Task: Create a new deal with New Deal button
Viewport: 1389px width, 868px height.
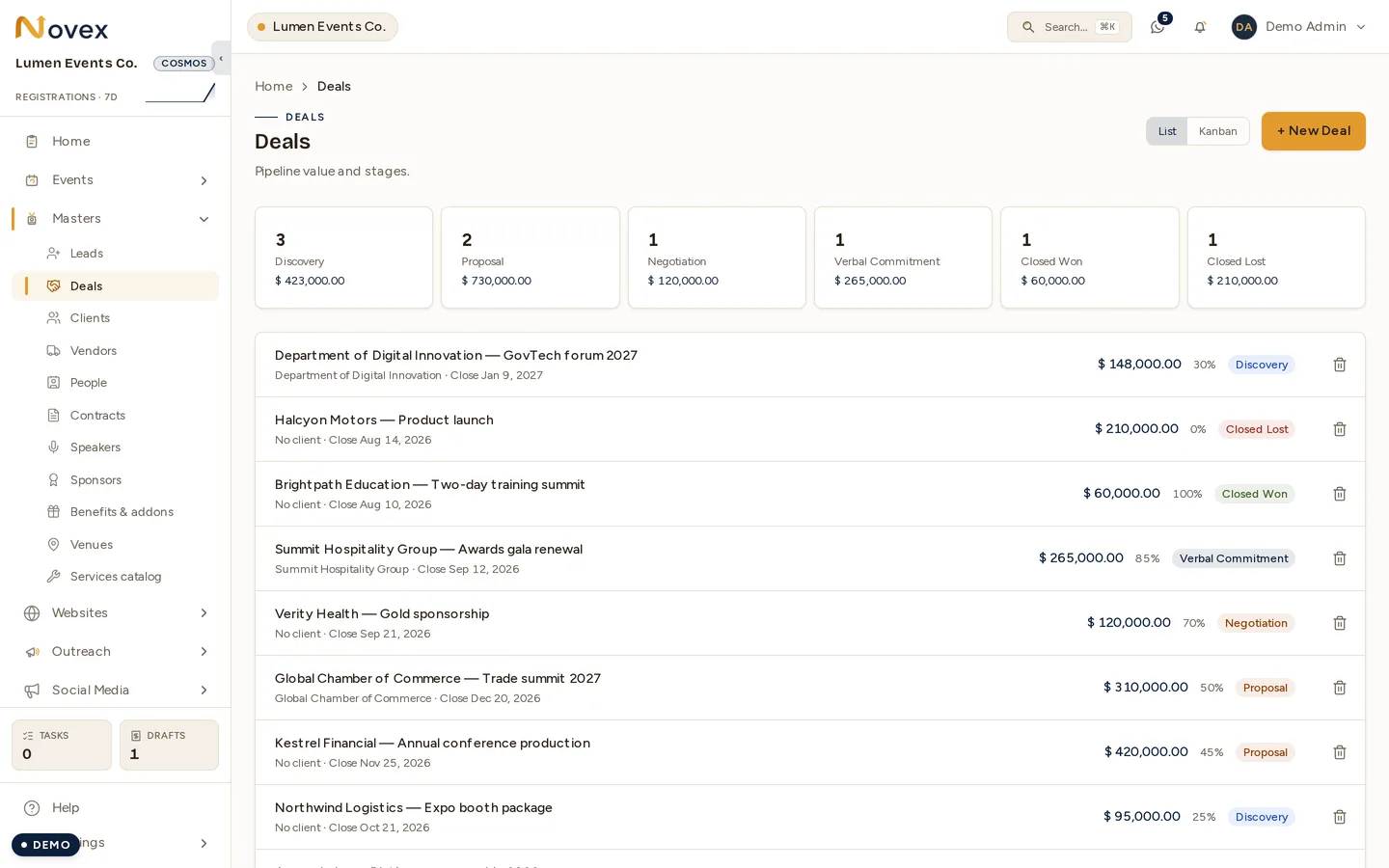Action: 1313,131
